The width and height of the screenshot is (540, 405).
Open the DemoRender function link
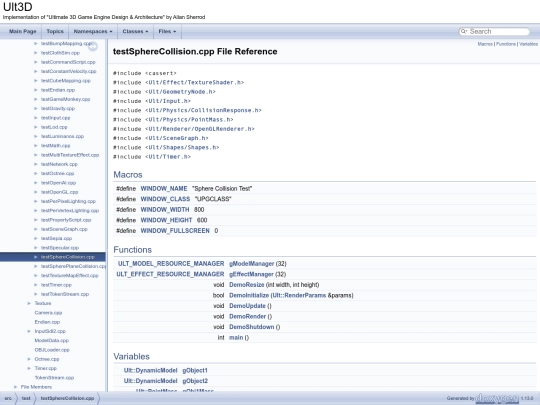(x=248, y=316)
